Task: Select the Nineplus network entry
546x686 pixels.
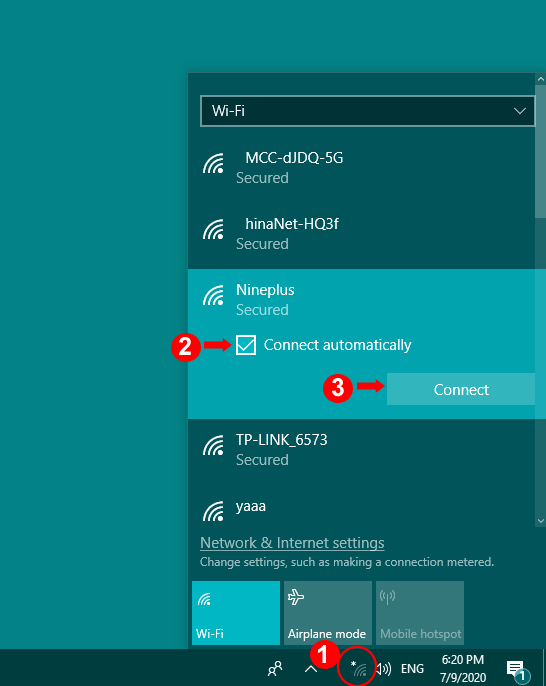Action: (361, 300)
